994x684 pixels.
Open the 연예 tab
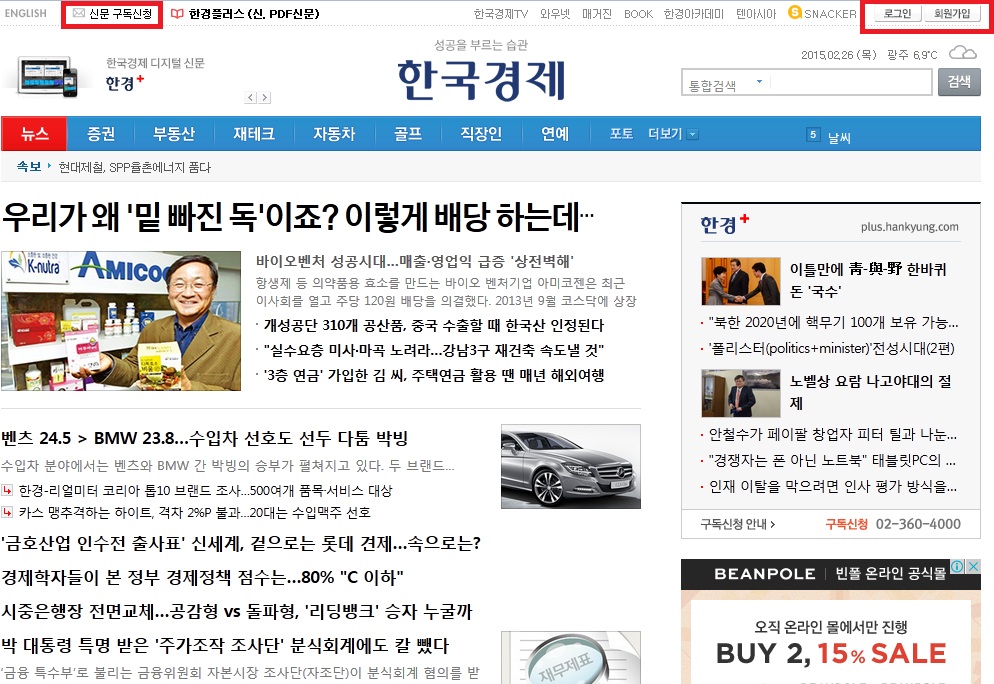pos(555,134)
